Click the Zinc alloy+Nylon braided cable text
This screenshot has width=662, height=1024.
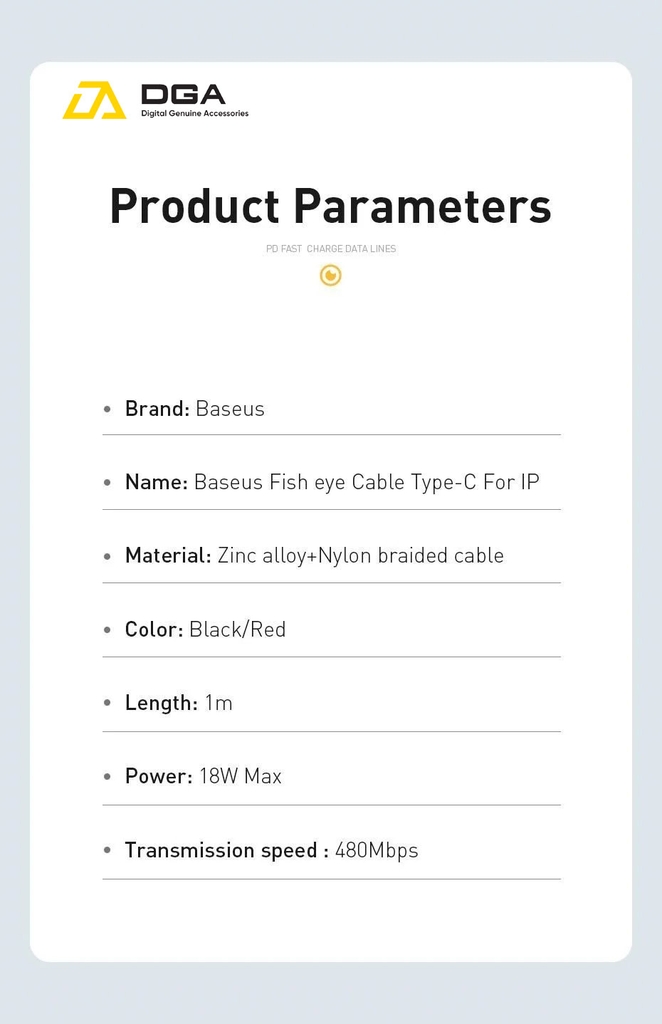[x=360, y=556]
